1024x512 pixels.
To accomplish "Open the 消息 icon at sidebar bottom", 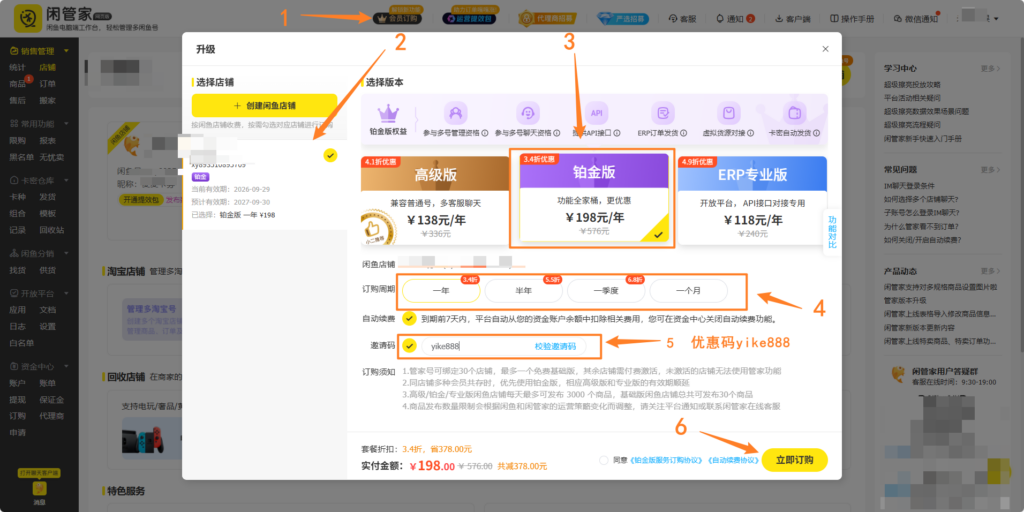I will tap(39, 490).
